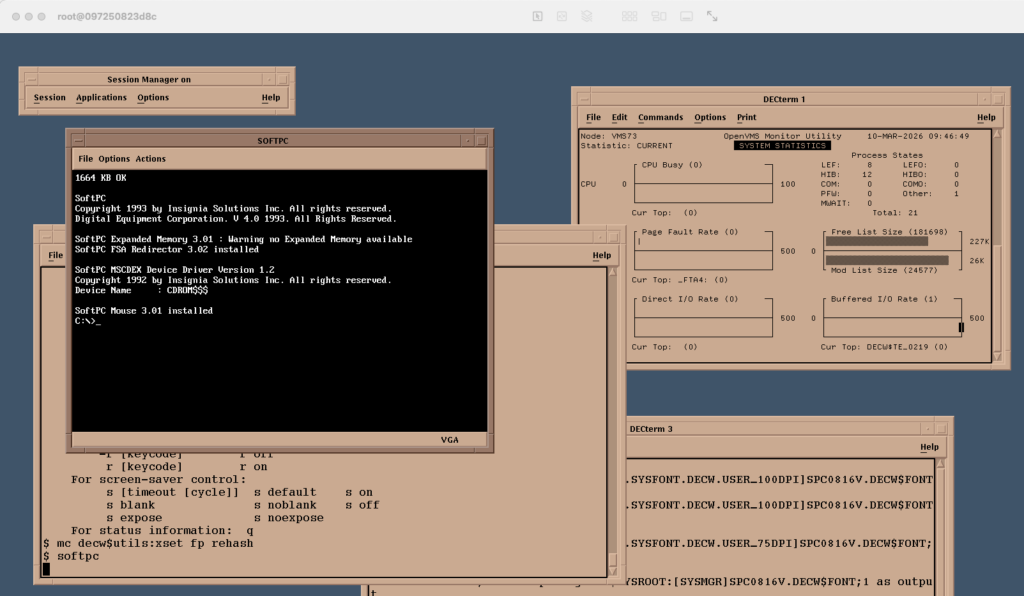This screenshot has width=1024, height=596.
Task: Open Options menu in Session Manager
Action: point(153,98)
